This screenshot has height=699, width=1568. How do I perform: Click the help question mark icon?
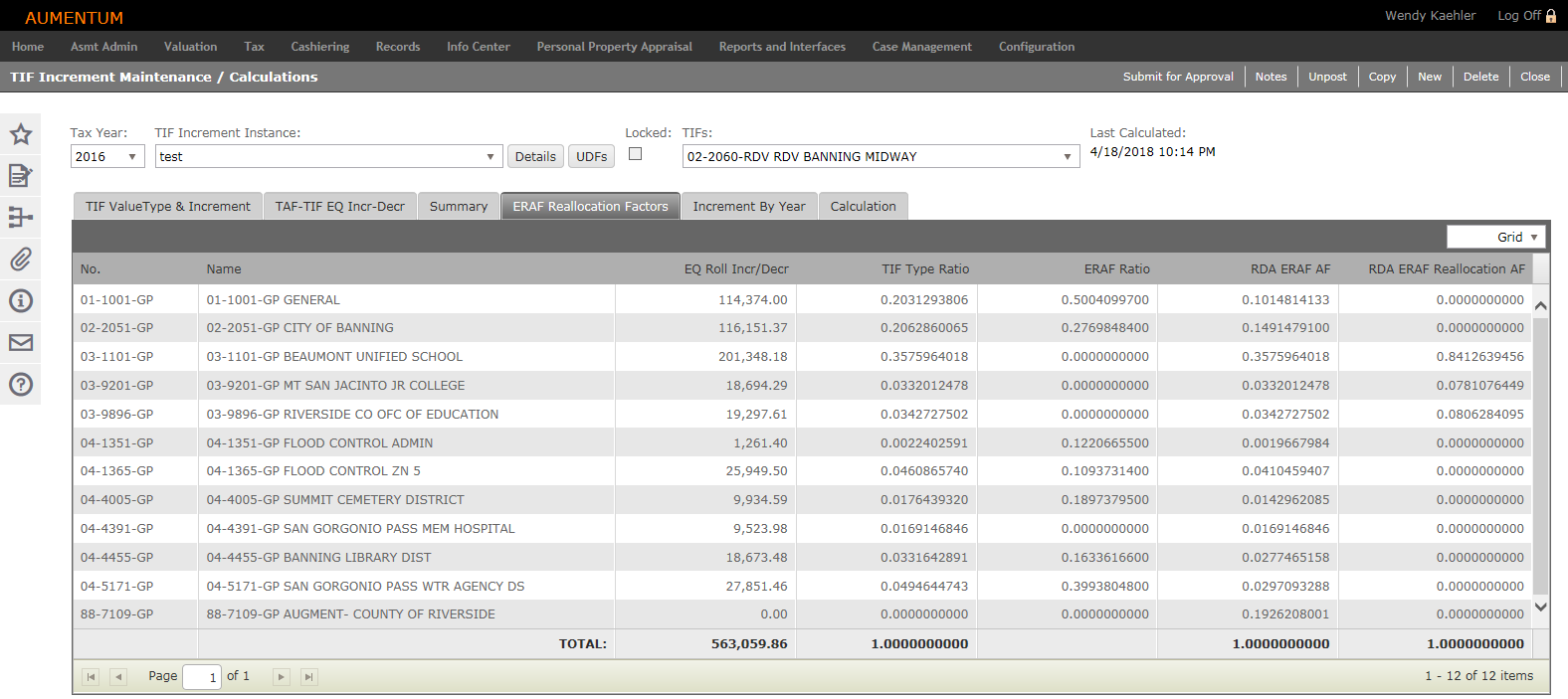21,385
